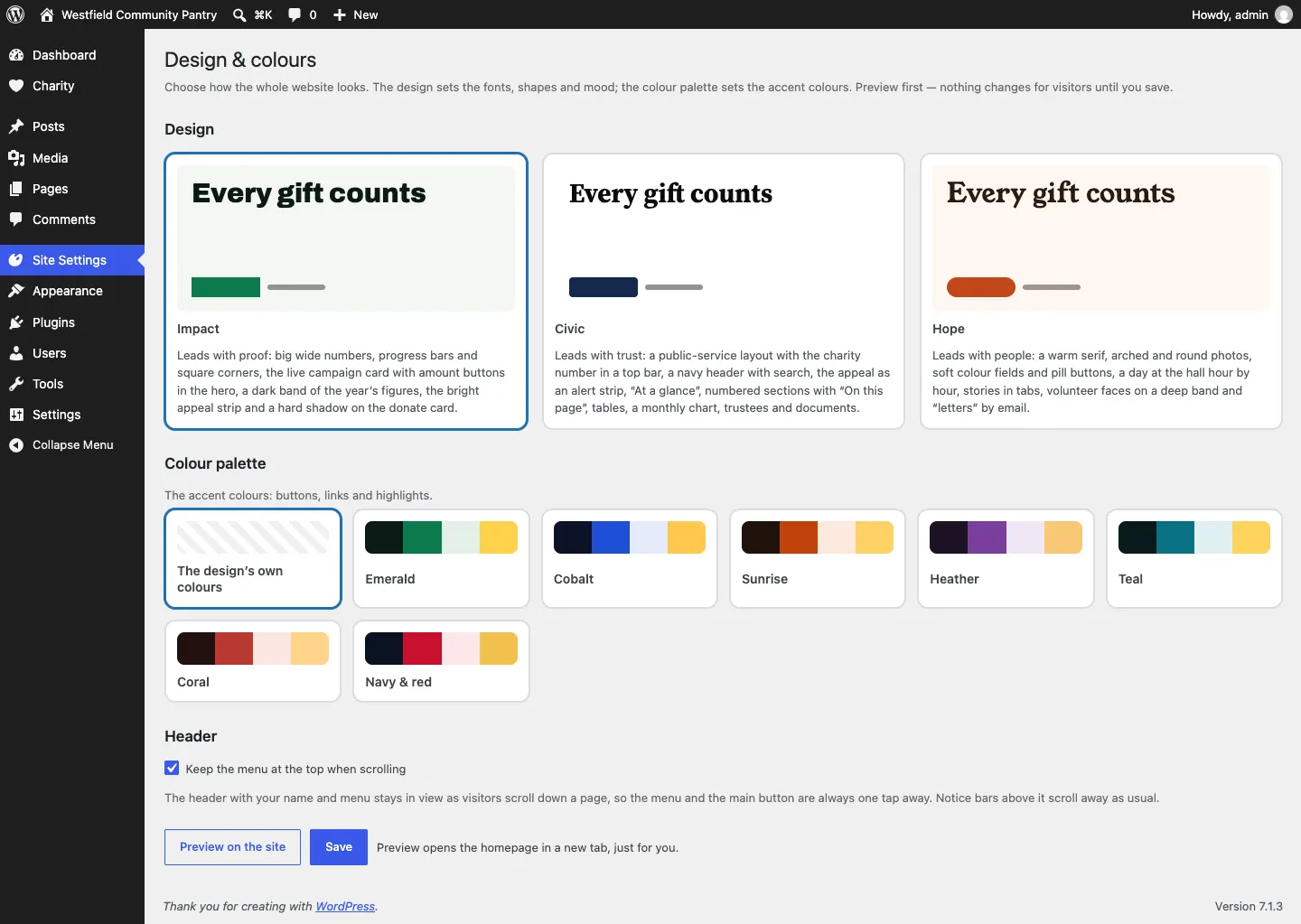Click the plus icon next to New
This screenshot has height=924, width=1301.
point(340,14)
